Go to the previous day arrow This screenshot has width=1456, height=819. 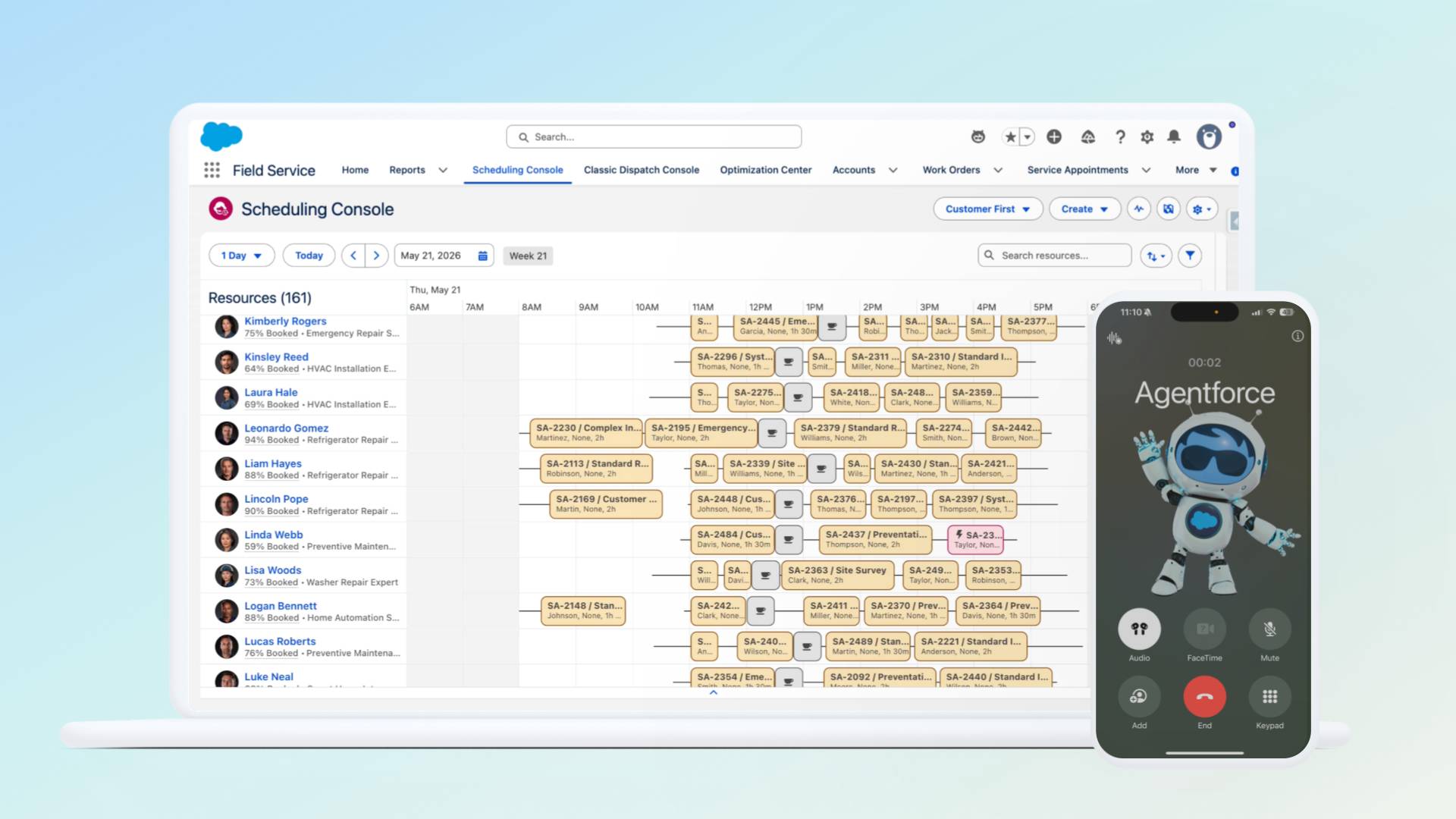coord(353,256)
